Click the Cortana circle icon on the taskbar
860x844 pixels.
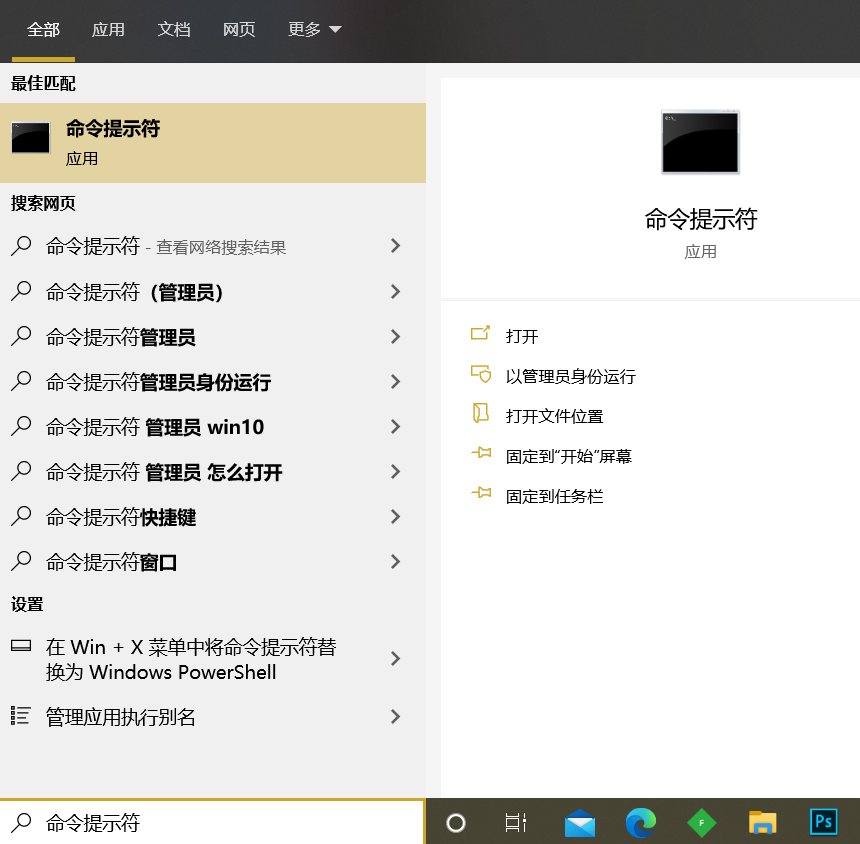[x=455, y=822]
